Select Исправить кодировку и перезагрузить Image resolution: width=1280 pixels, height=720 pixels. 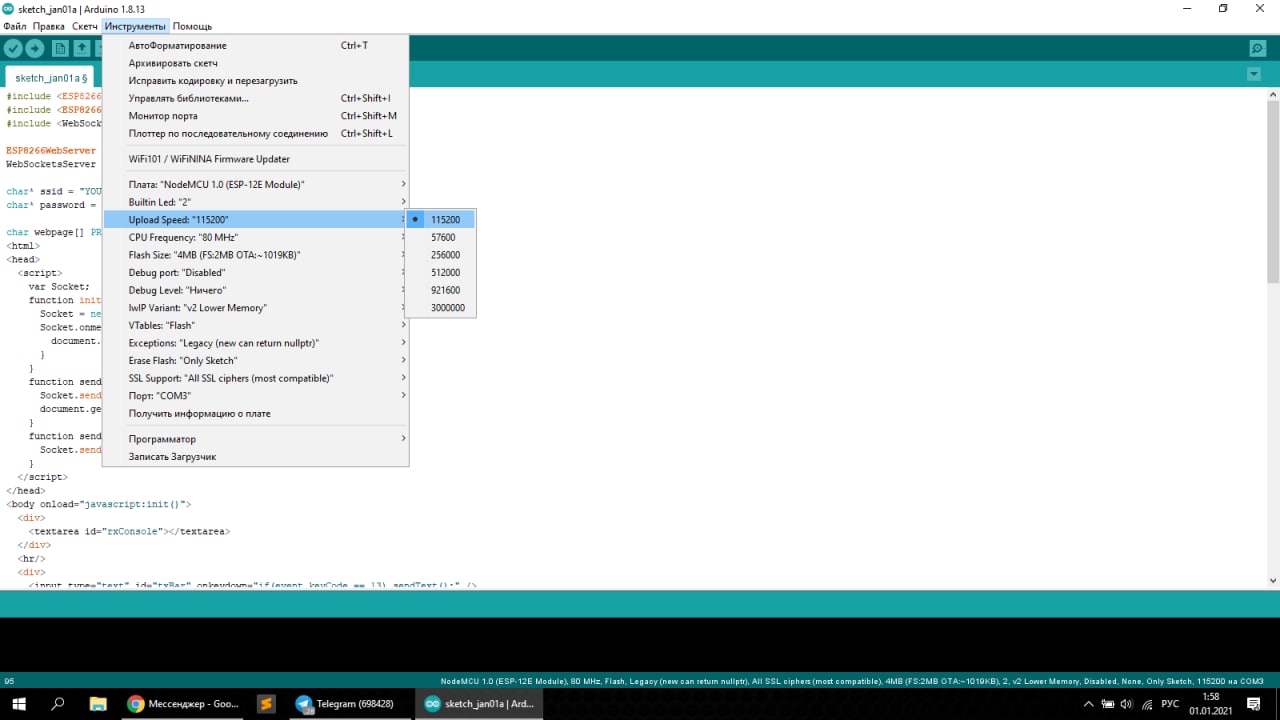point(256,81)
